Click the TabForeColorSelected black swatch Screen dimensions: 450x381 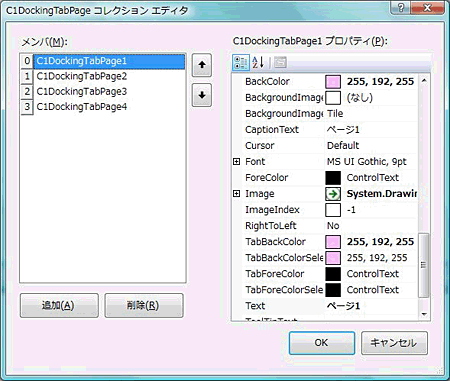coord(333,290)
